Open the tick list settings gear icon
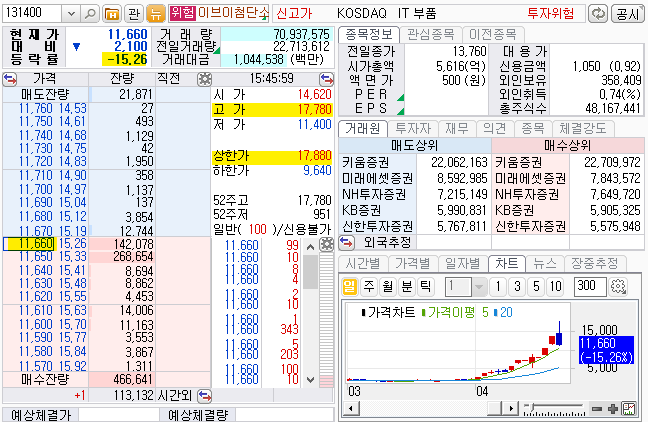648x422 pixels. pos(326,245)
